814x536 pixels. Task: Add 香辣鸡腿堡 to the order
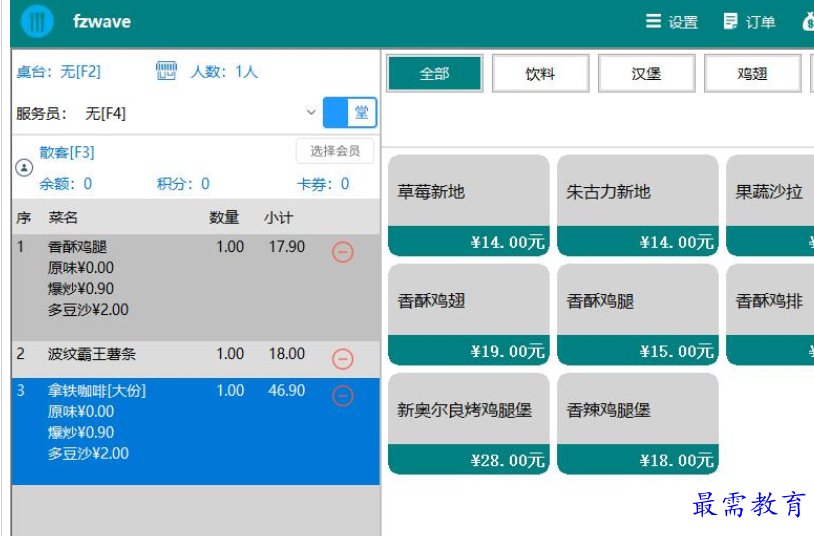pyautogui.click(x=638, y=423)
